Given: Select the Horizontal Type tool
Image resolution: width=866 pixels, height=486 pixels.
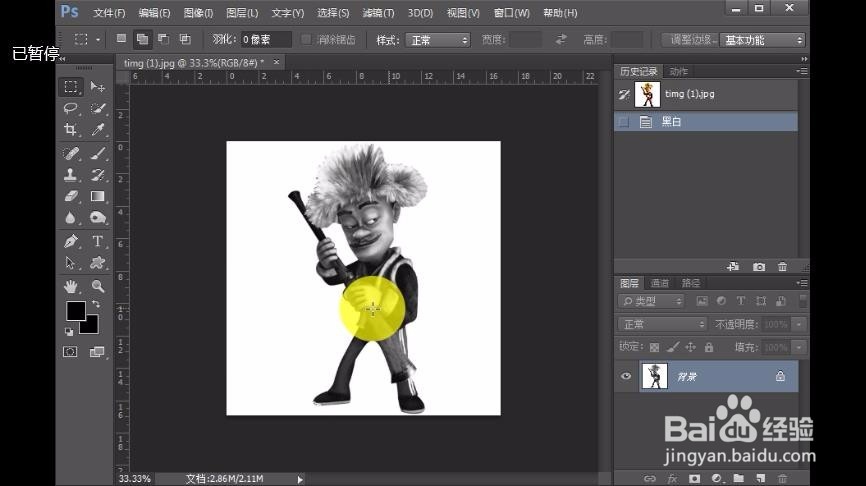Looking at the screenshot, I should pyautogui.click(x=98, y=241).
